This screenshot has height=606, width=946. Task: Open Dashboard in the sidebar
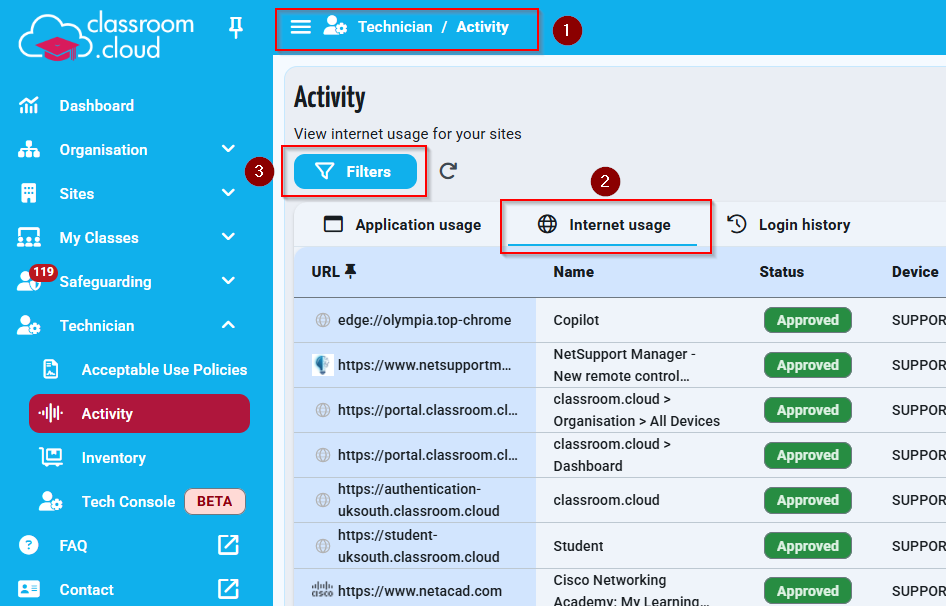click(x=97, y=106)
